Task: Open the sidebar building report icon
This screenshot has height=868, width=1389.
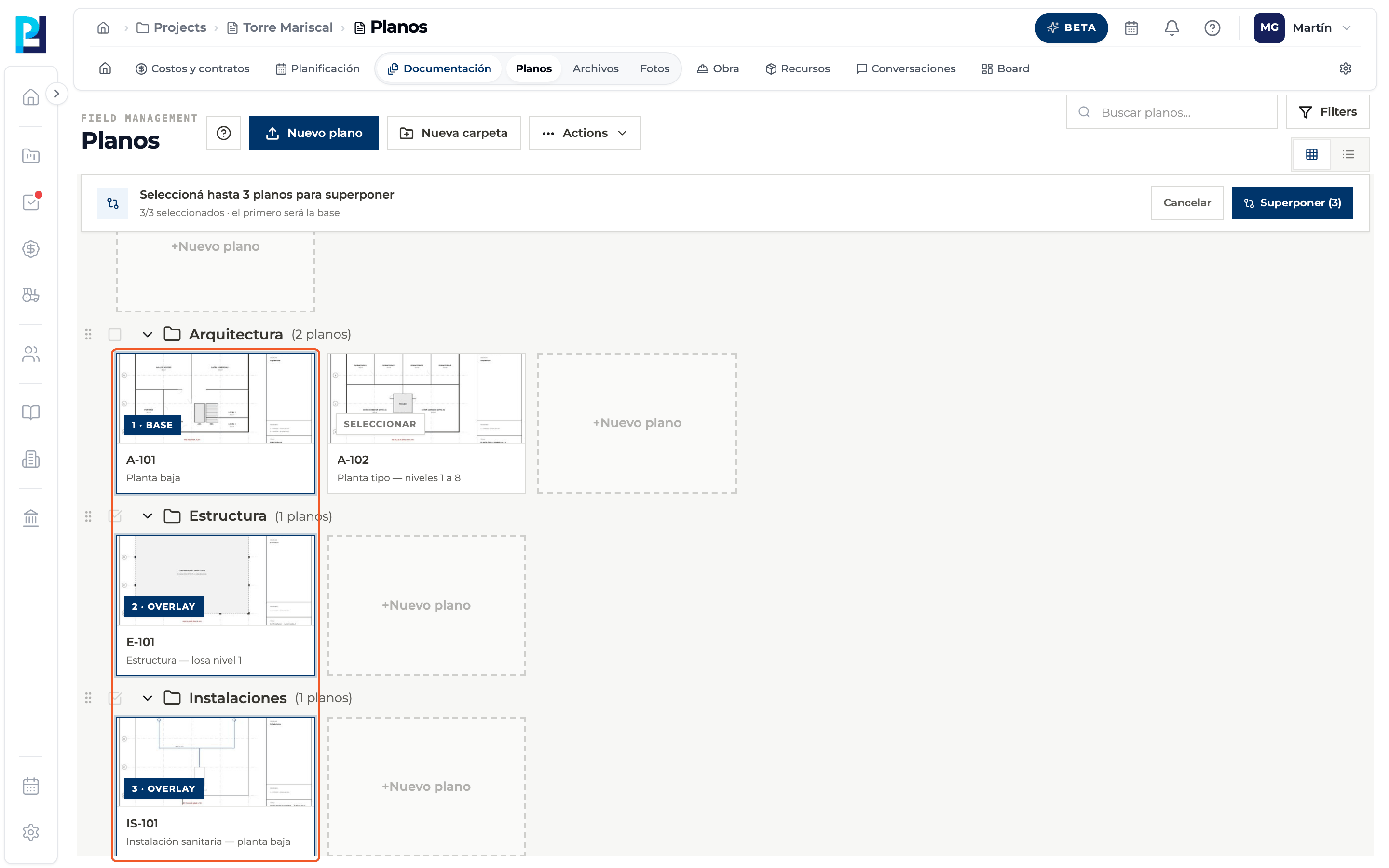Action: point(31,459)
